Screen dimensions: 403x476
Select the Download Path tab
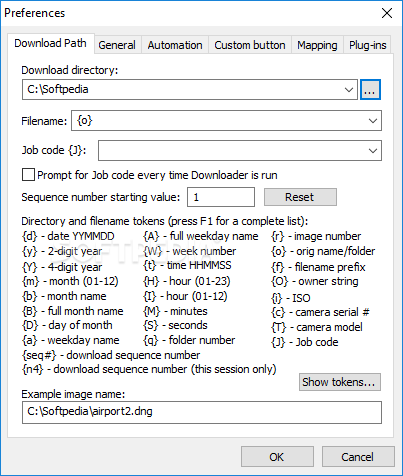pyautogui.click(x=51, y=43)
